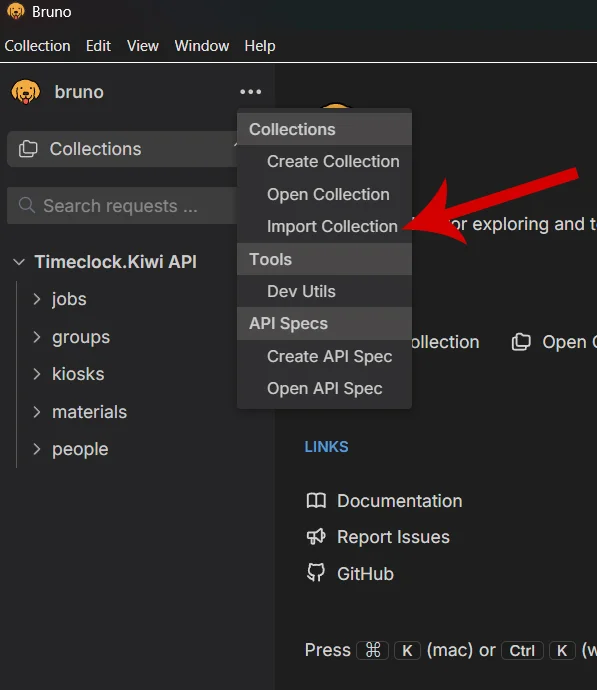Image resolution: width=597 pixels, height=690 pixels.
Task: Open the Collection menu in menu bar
Action: click(x=37, y=46)
